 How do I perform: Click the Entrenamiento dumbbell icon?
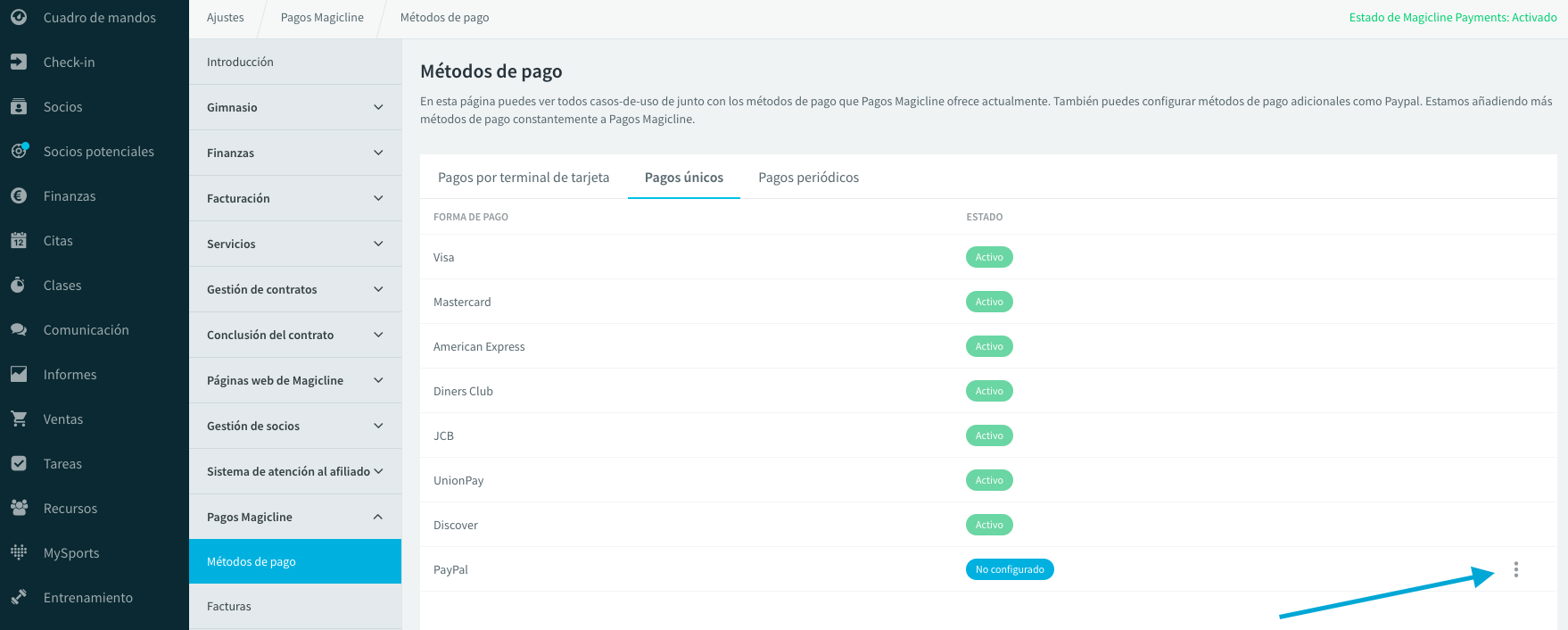[x=19, y=597]
